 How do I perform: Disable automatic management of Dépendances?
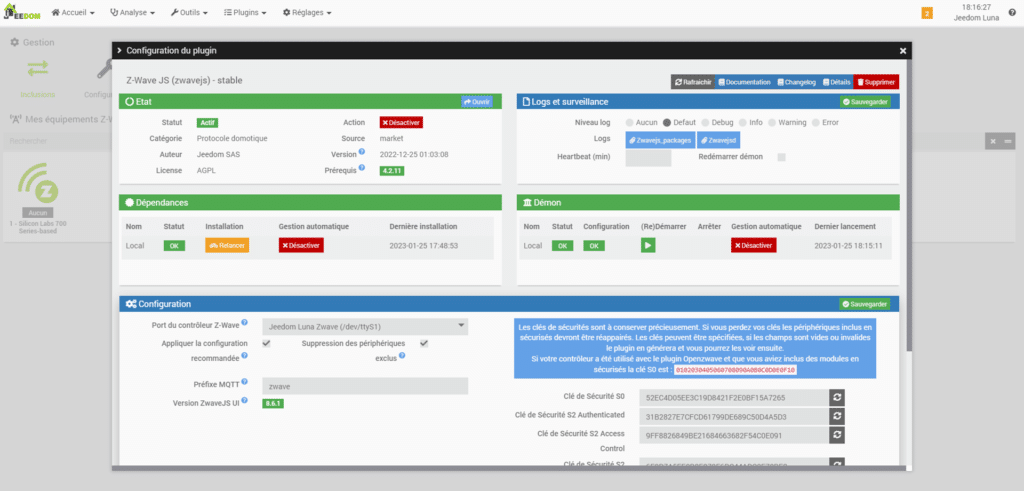pyautogui.click(x=301, y=246)
